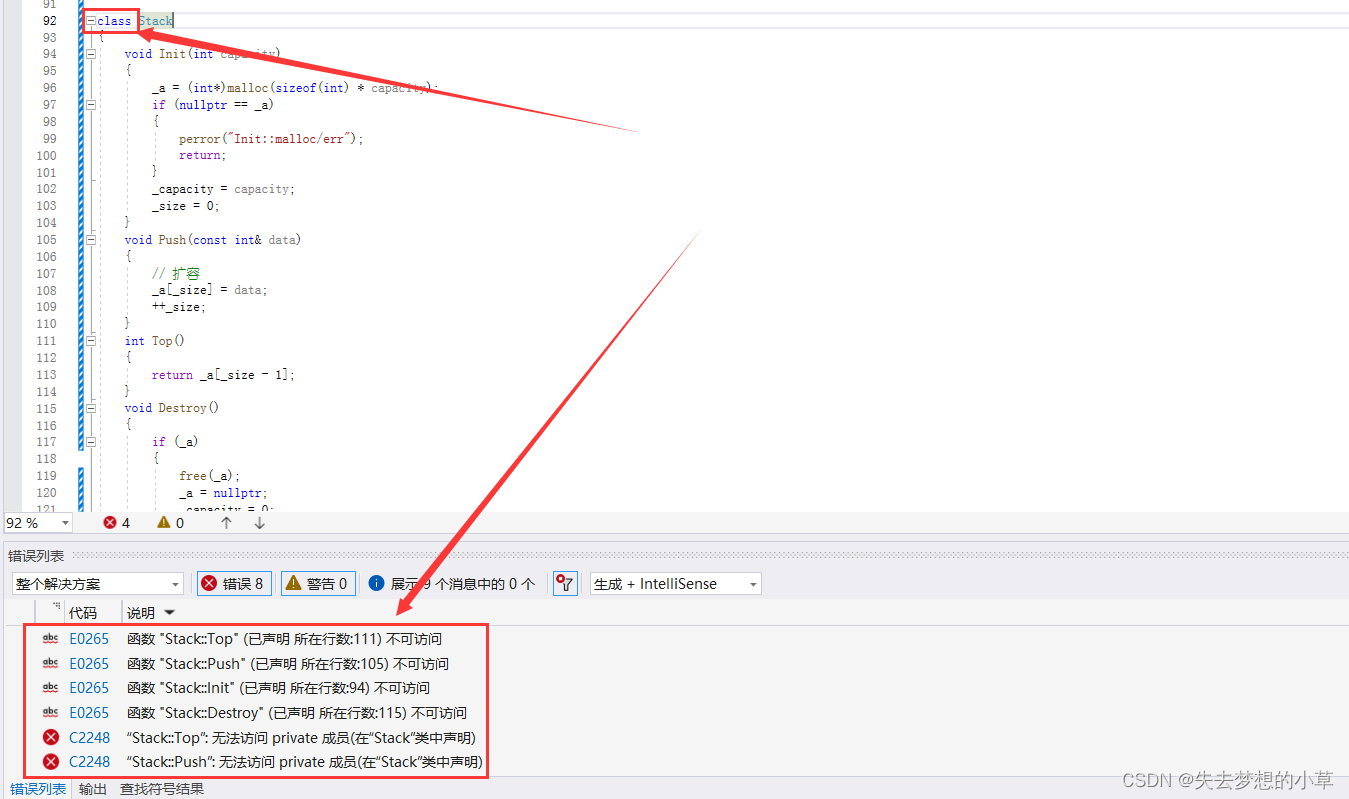Select the 函数 "Stack::Push" 不可访问 description

point(288,664)
